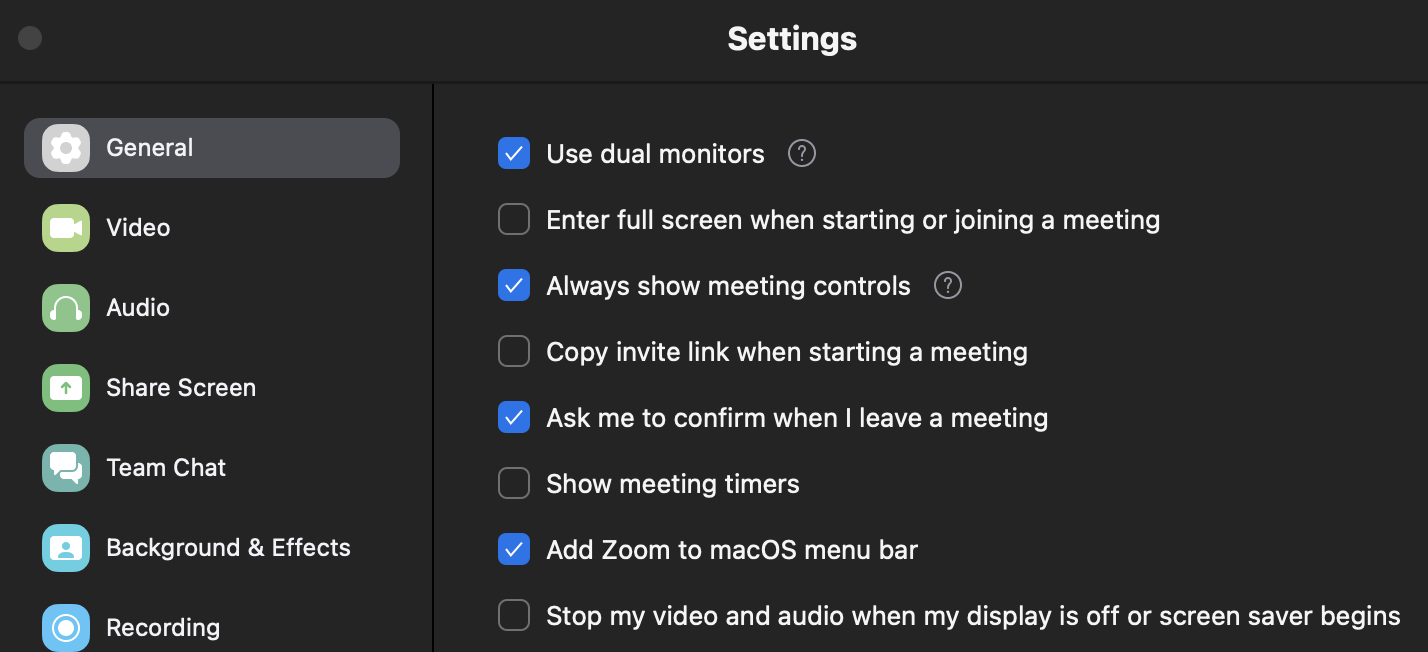Click the General settings gear icon

pos(65,147)
